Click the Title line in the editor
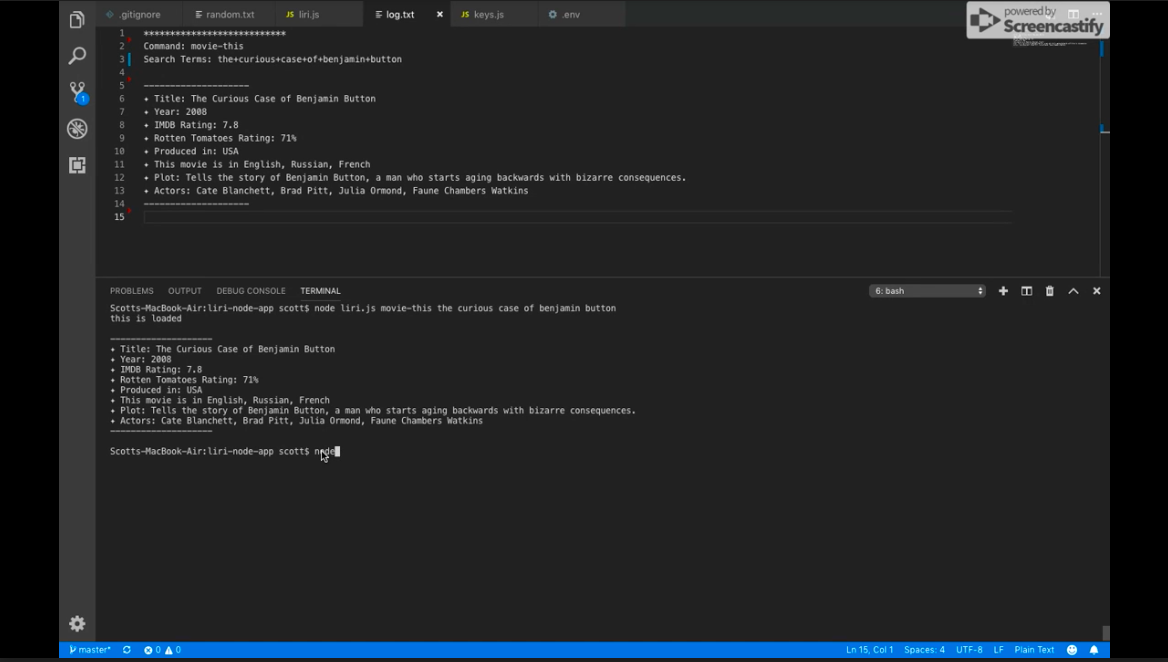This screenshot has height=662, width=1168. coord(260,99)
